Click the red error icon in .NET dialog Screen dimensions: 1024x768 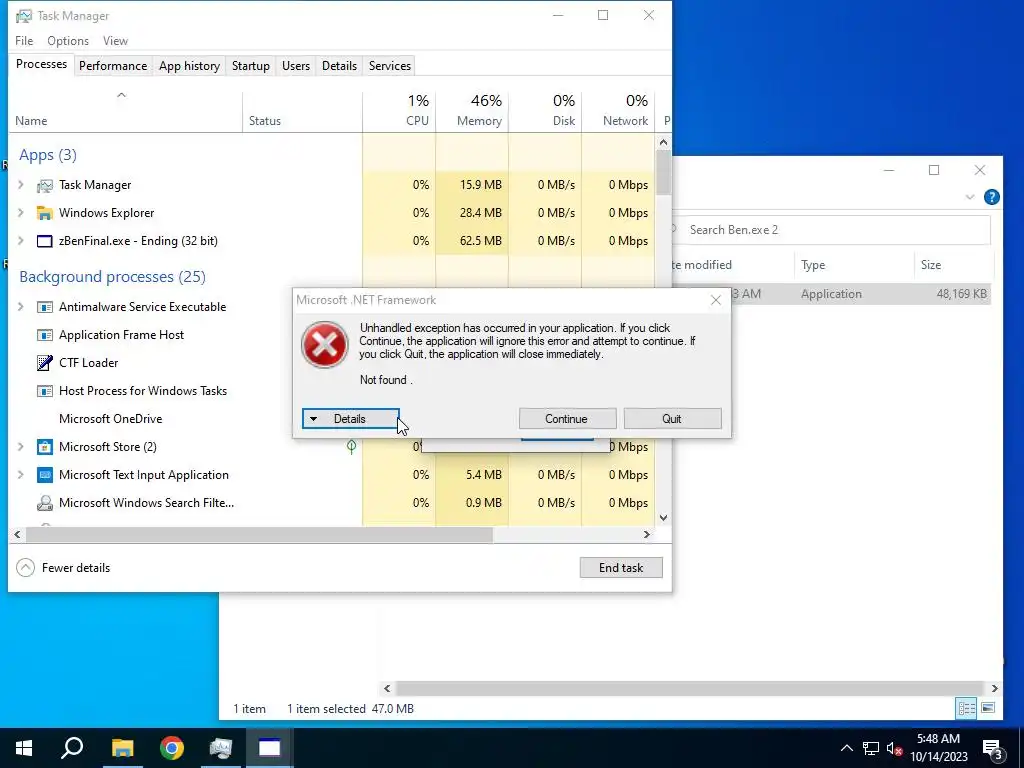(x=325, y=344)
